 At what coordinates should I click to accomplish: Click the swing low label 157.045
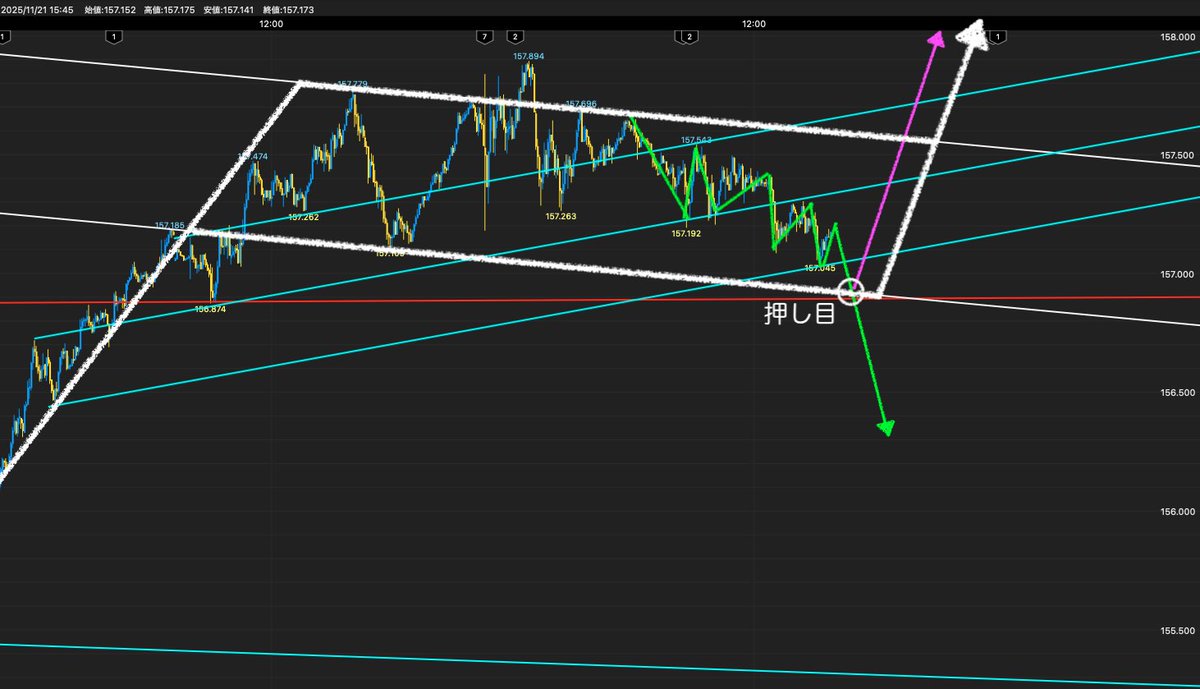coord(819,268)
